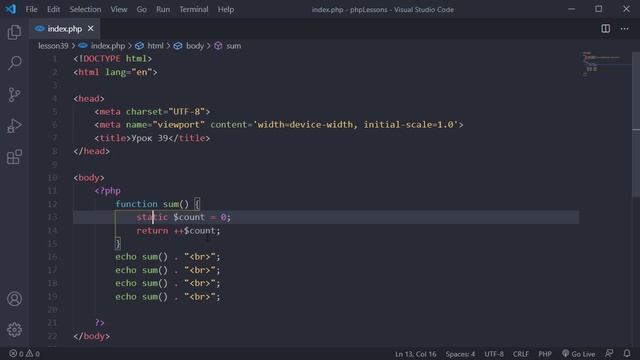
Task: Click the closing ?> tag
Action: [100, 322]
